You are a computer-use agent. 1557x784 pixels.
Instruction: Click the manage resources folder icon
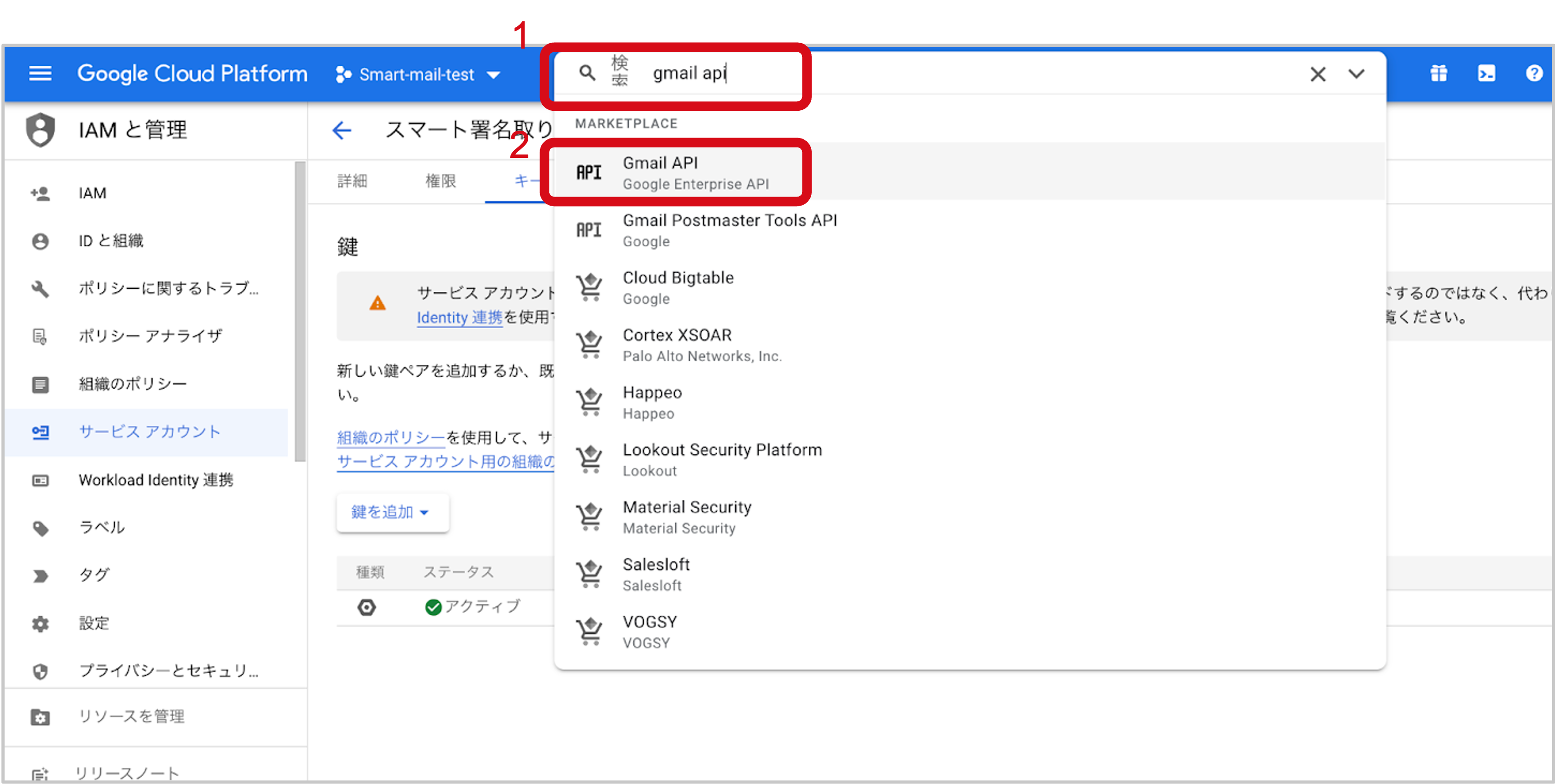(x=40, y=717)
